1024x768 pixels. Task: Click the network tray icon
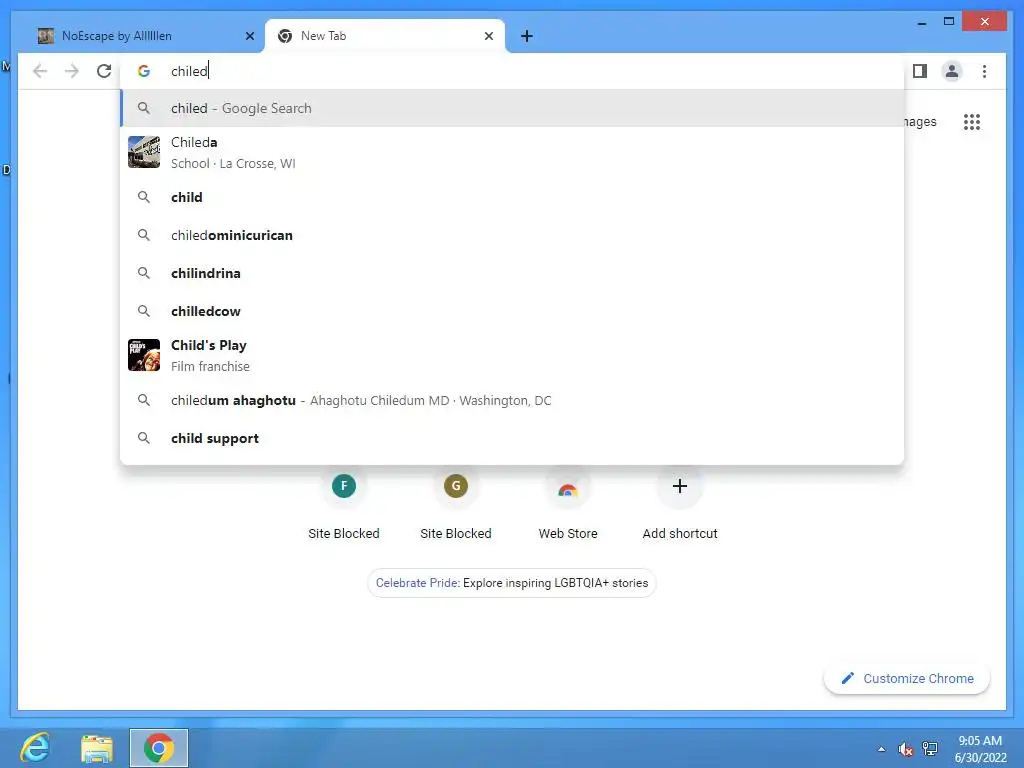click(930, 749)
